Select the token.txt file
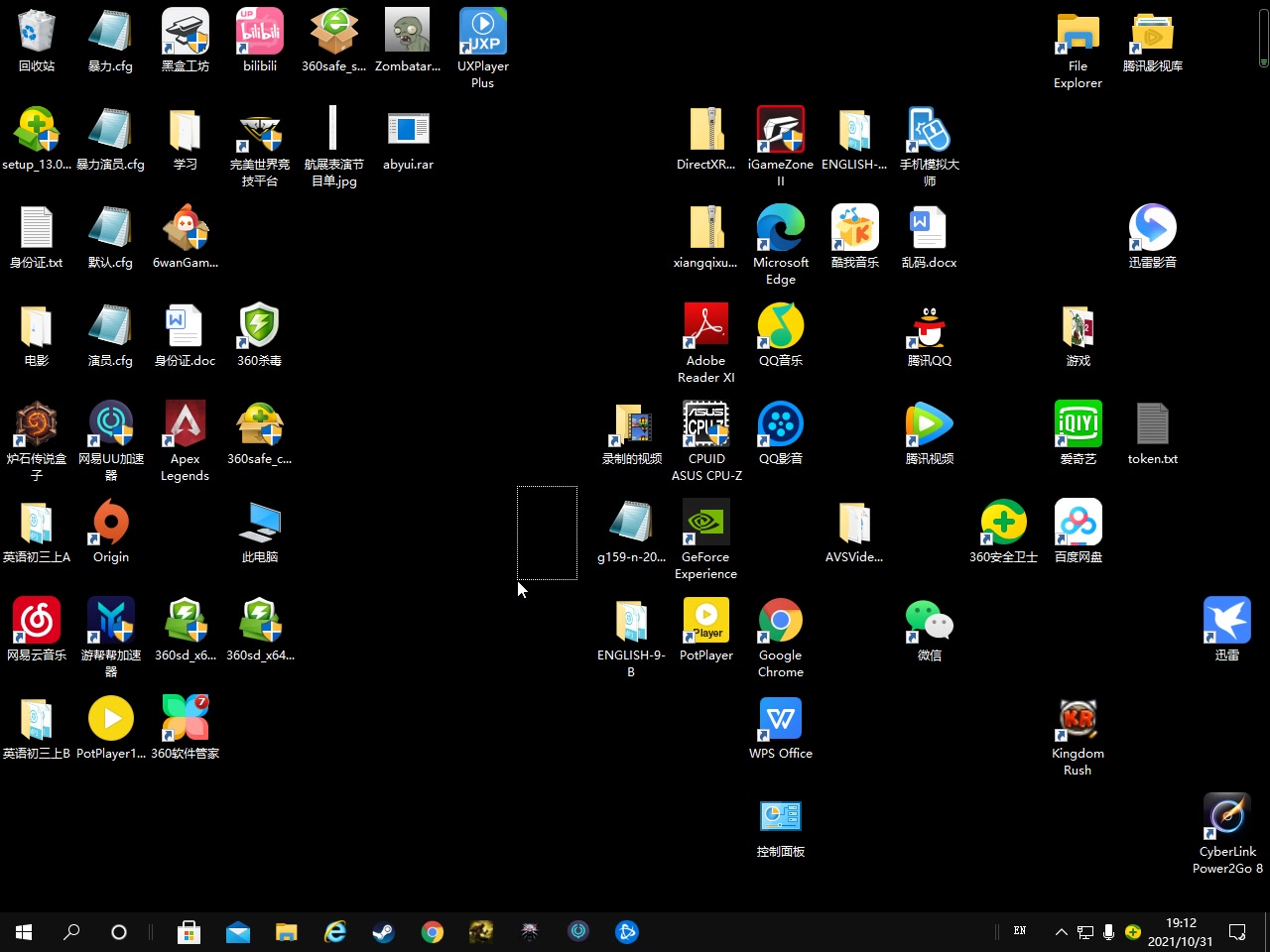The height and width of the screenshot is (952, 1270). [1153, 432]
